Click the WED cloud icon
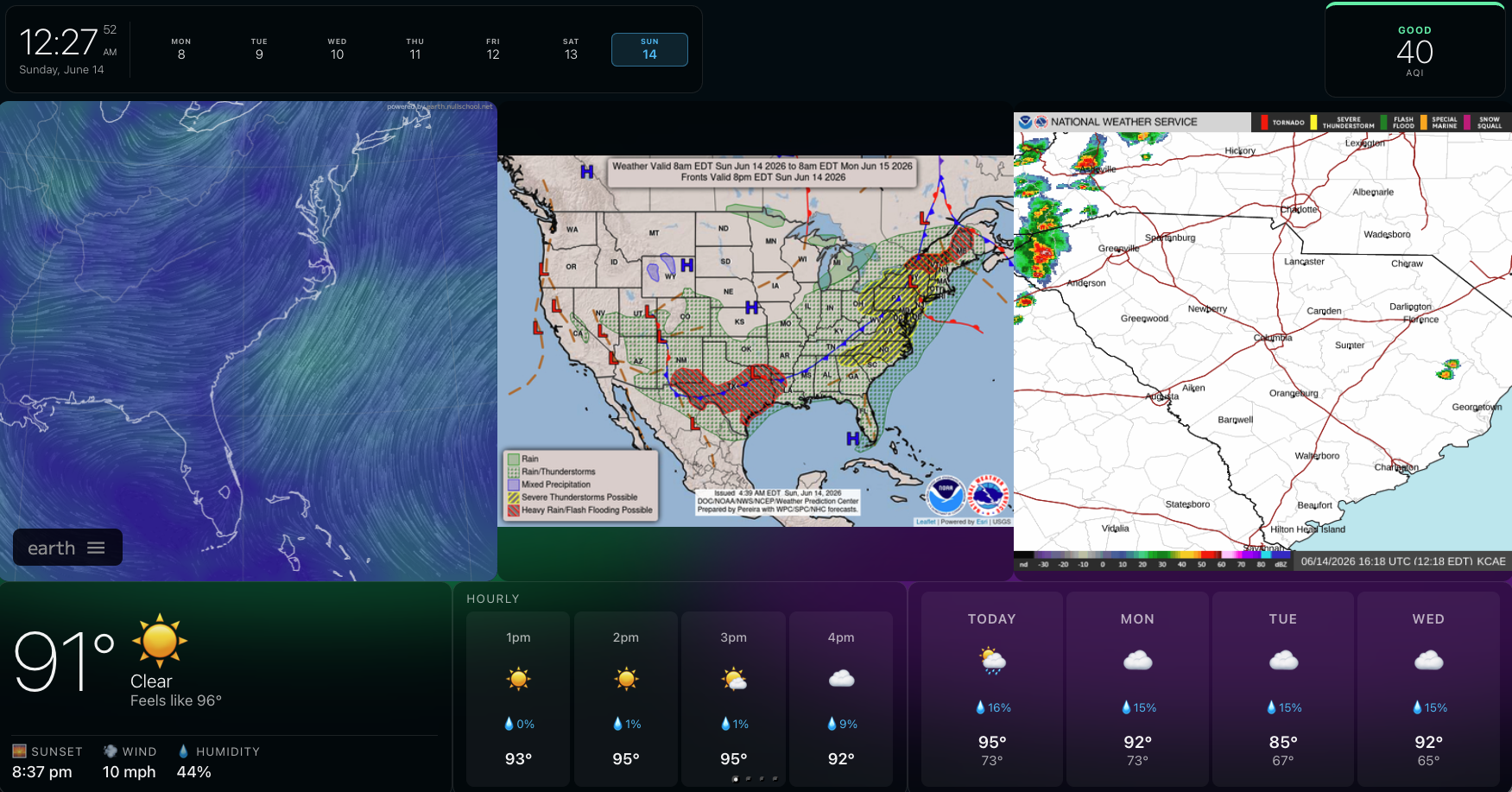This screenshot has width=1512, height=792. [x=1428, y=661]
